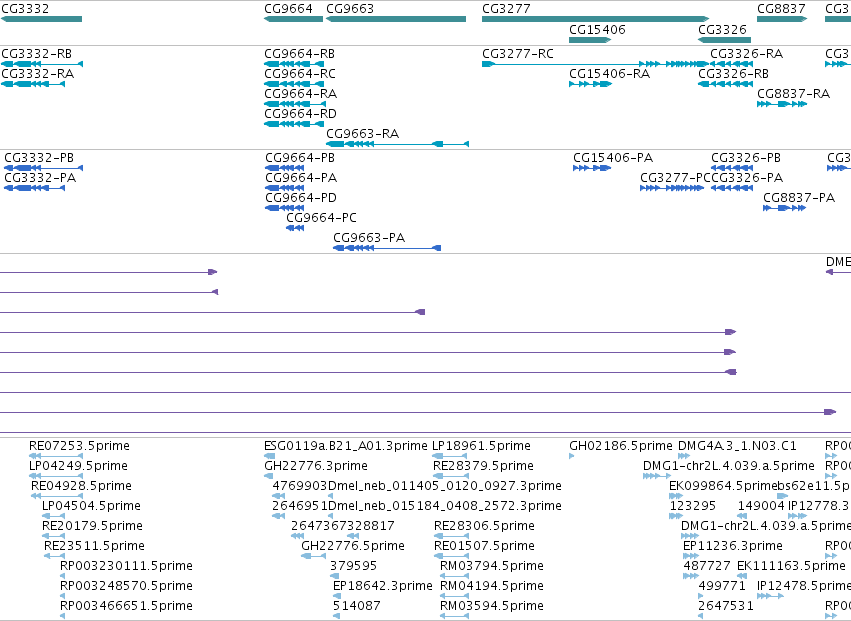Screen dimensions: 851x621
Task: Select transcript label CG9664-RA
Action: click(301, 94)
